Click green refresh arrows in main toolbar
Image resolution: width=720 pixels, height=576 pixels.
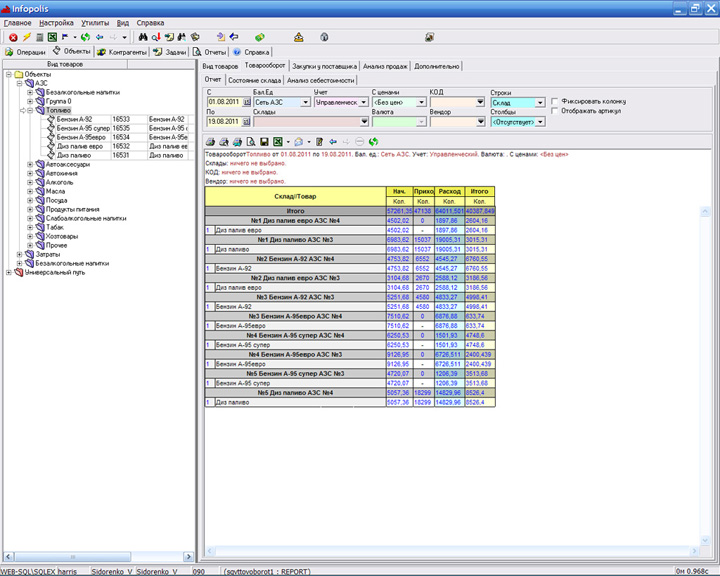pos(85,37)
